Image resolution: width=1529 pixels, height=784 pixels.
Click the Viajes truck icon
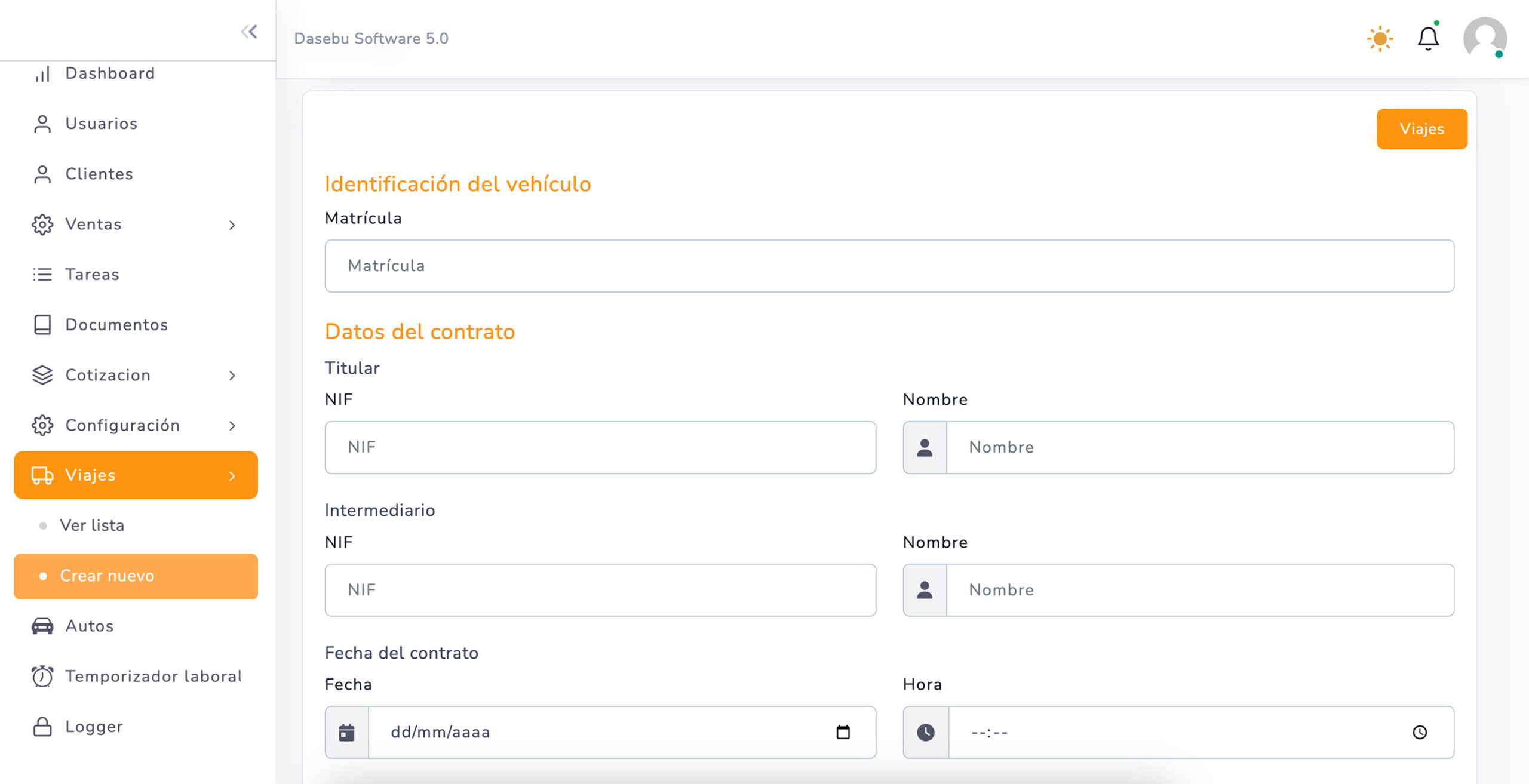(42, 475)
